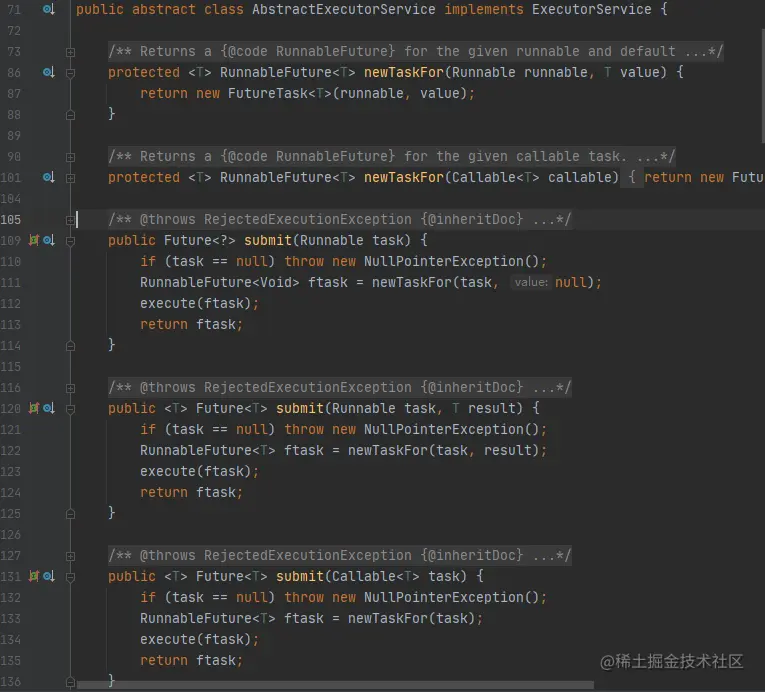765x692 pixels.
Task: Click 'execute(ftask);' on line 112
Action: click(200, 303)
